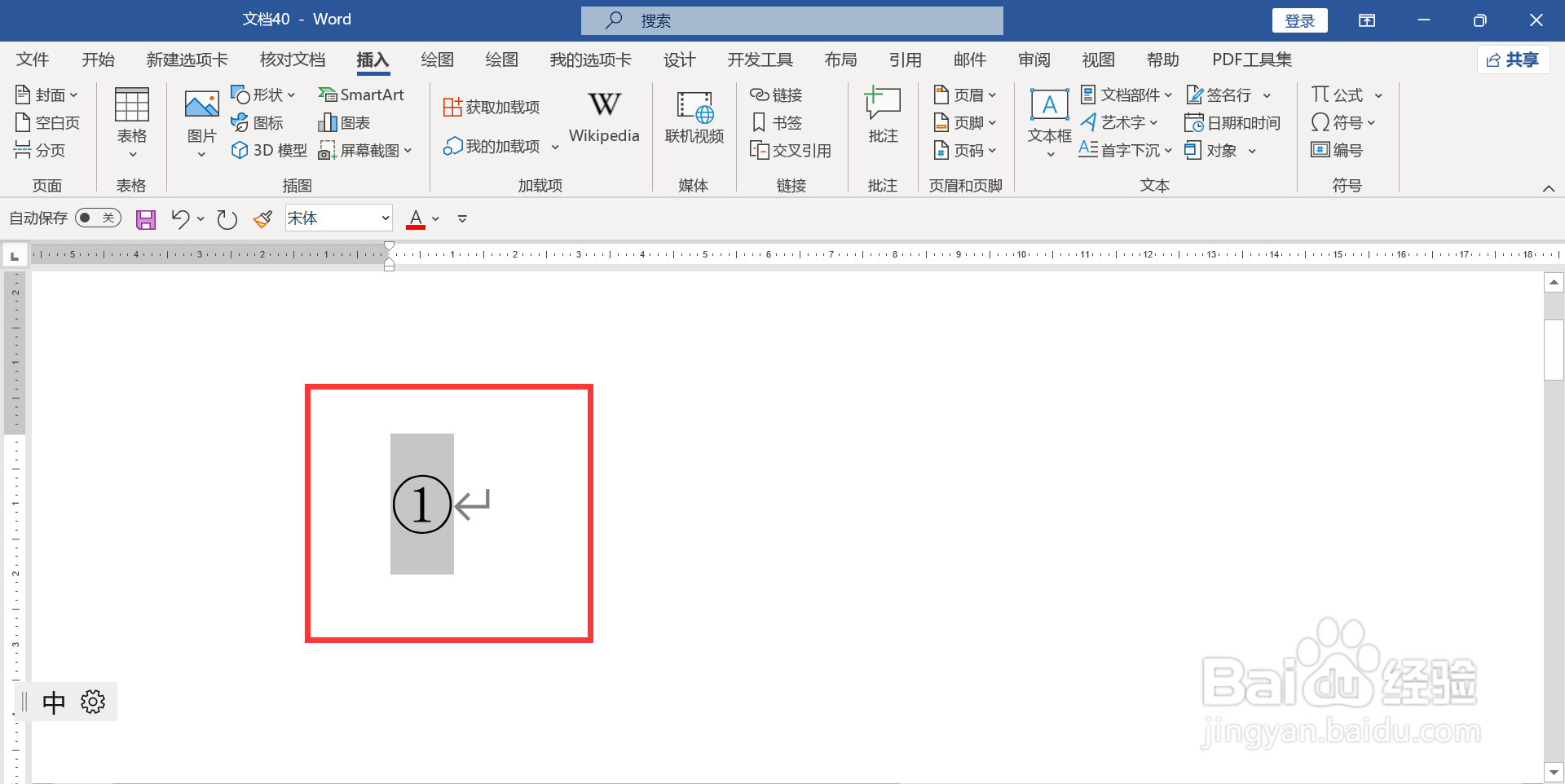
Task: Switch to the Home (开始) tab
Action: [99, 59]
